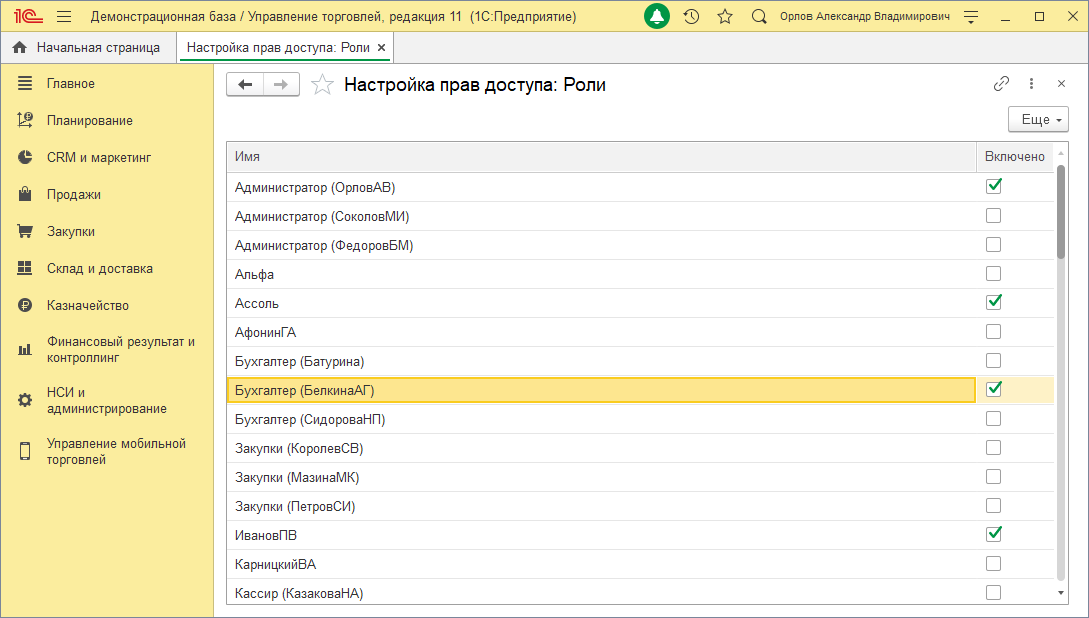Click the shopping bag icon for Продажи
Viewport: 1089px width, 618px height.
coord(25,194)
